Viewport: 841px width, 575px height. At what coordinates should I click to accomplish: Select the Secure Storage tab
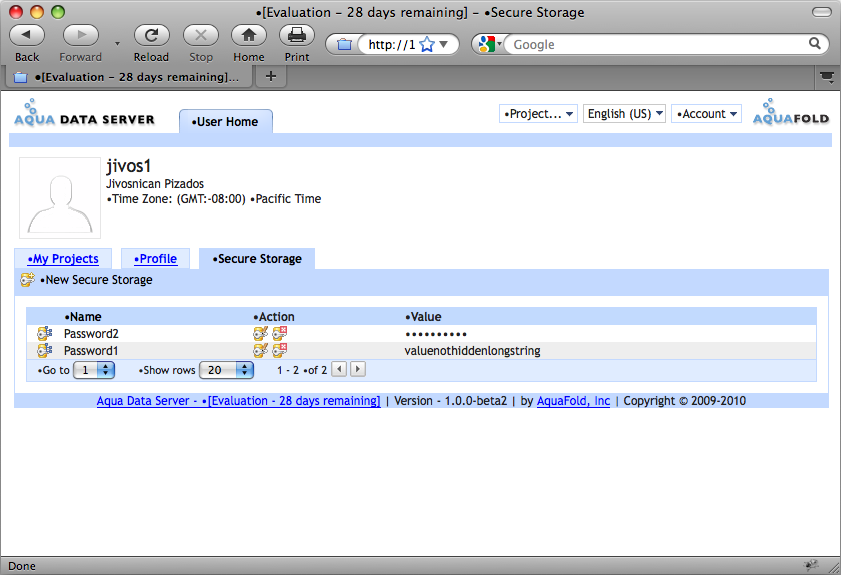[257, 259]
